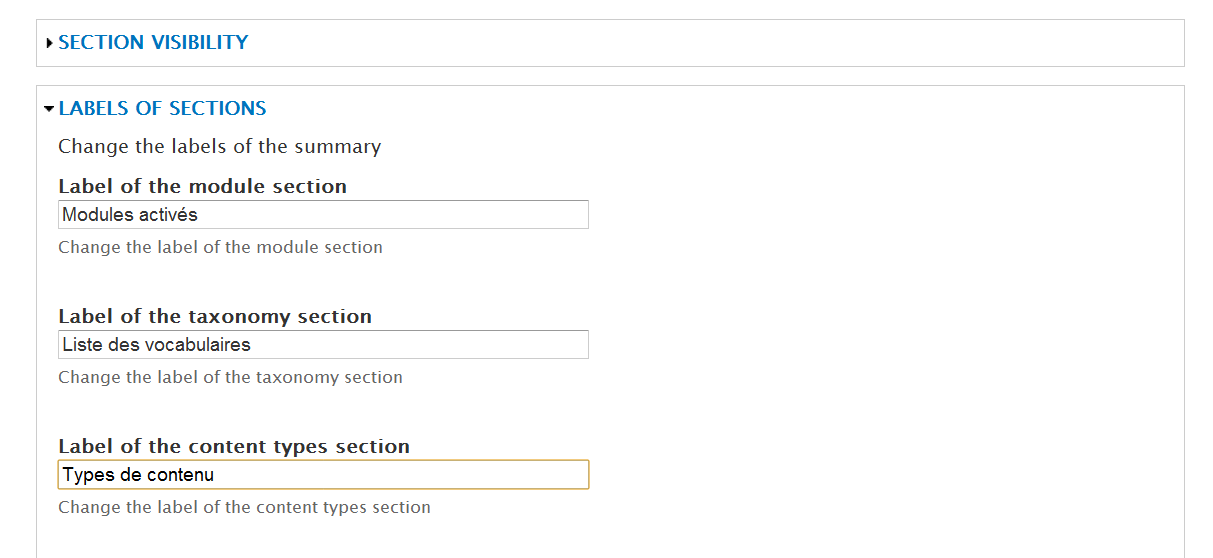Image resolution: width=1213 pixels, height=558 pixels.
Task: Click the taxonomy section help description text
Action: point(230,377)
